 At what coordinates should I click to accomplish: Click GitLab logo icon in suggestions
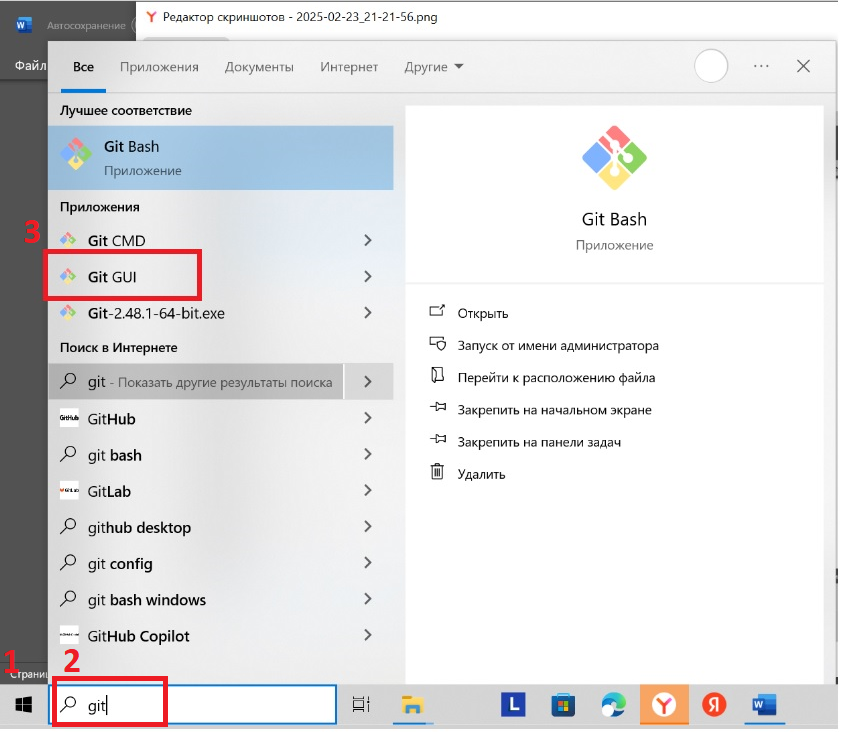[x=69, y=490]
